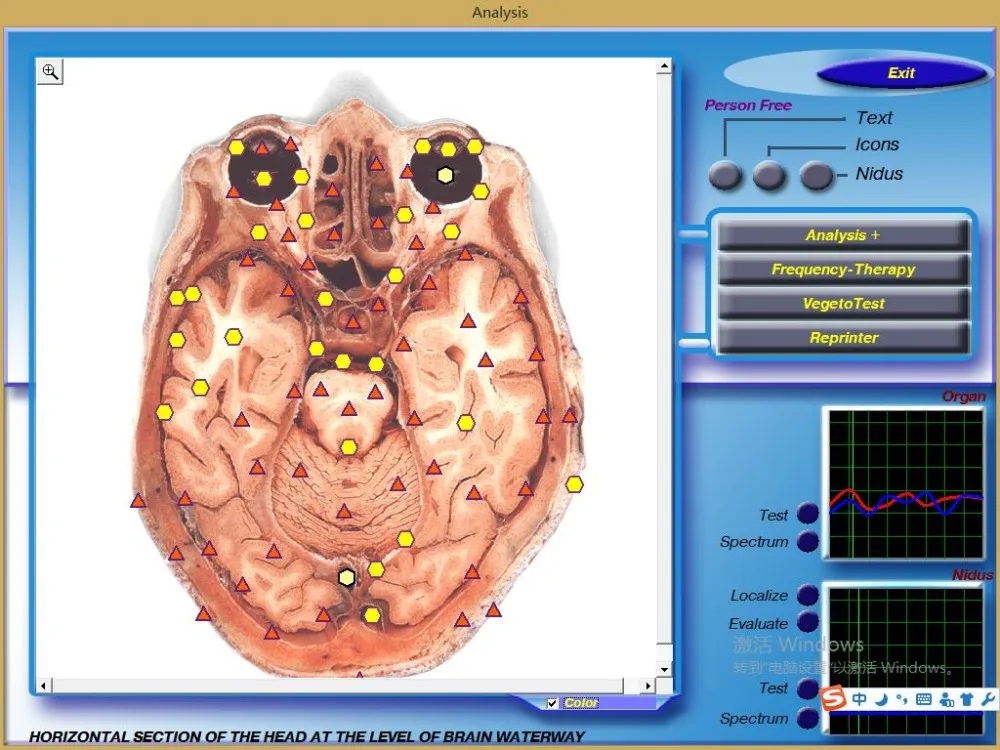Click the vertical scrollbar down arrow

tap(664, 668)
